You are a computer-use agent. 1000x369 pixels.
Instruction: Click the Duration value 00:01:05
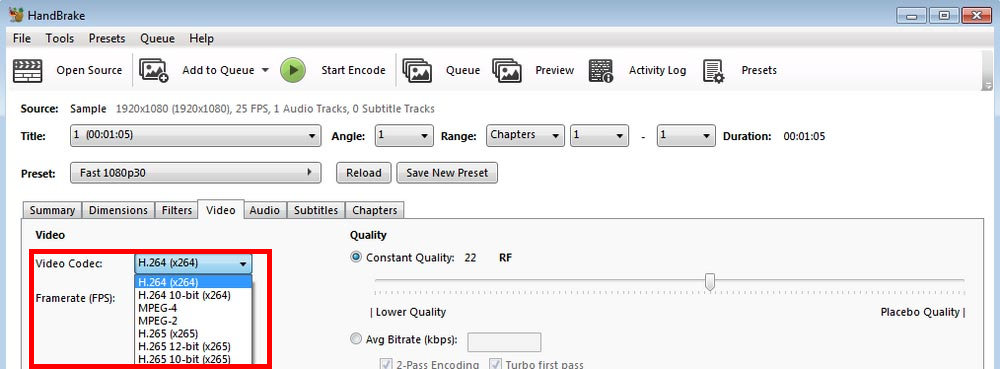click(x=804, y=136)
